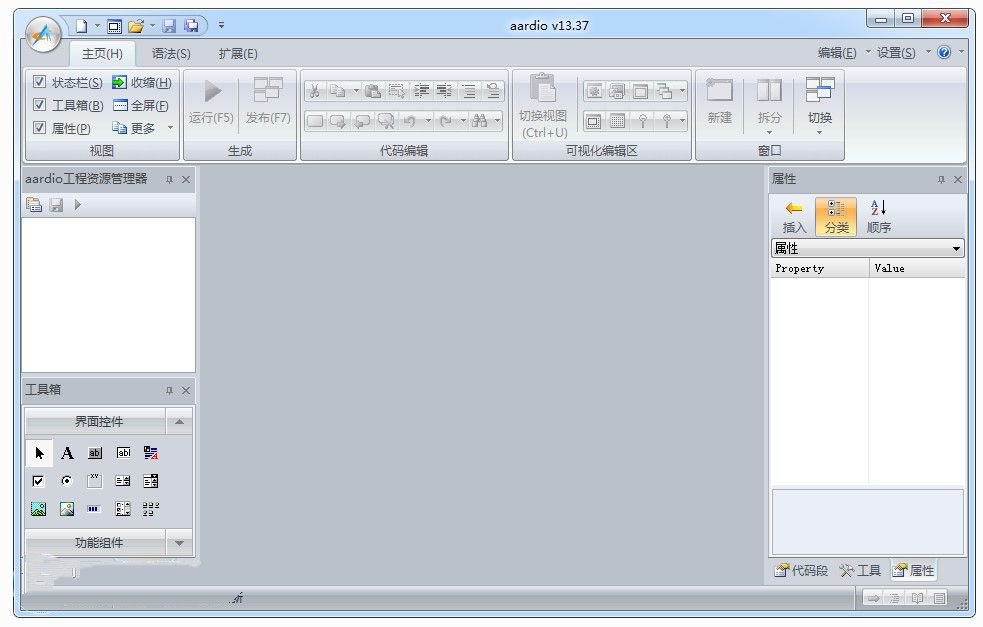Toggle 分类 categorized view in properties
This screenshot has width=983, height=627.
(x=836, y=216)
